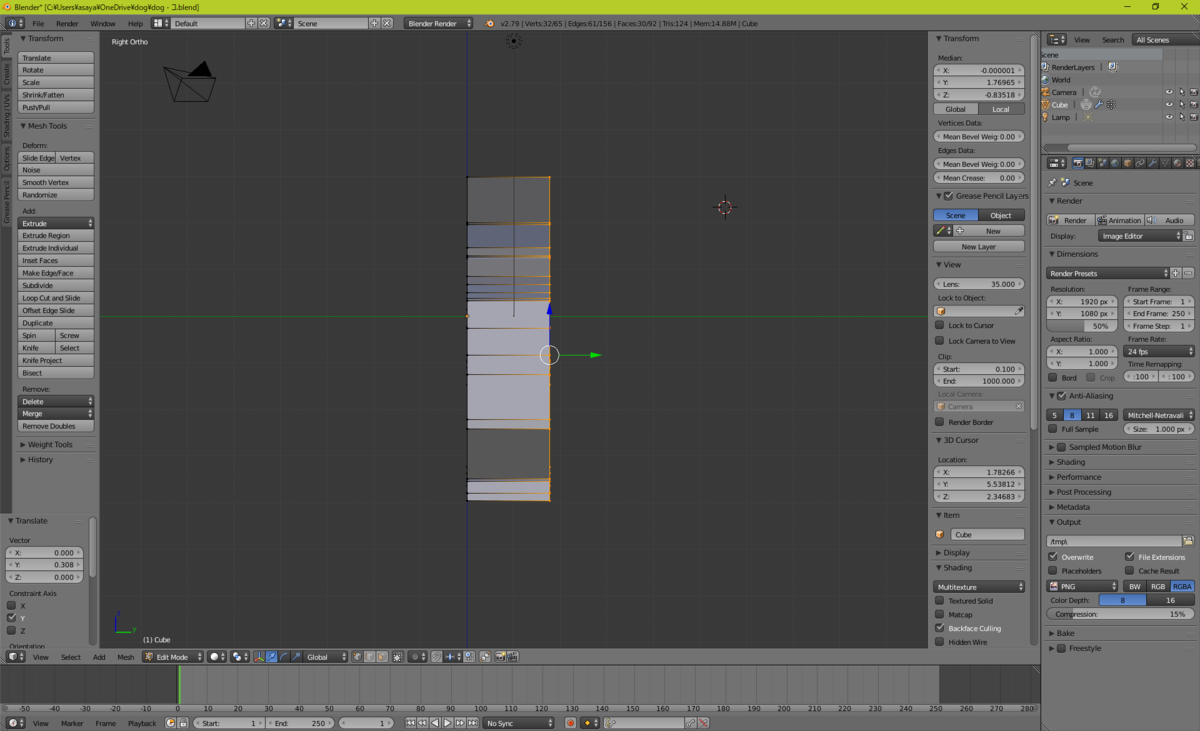Uncheck the Overwrite checkbox
This screenshot has height=731, width=1200.
coord(1053,557)
